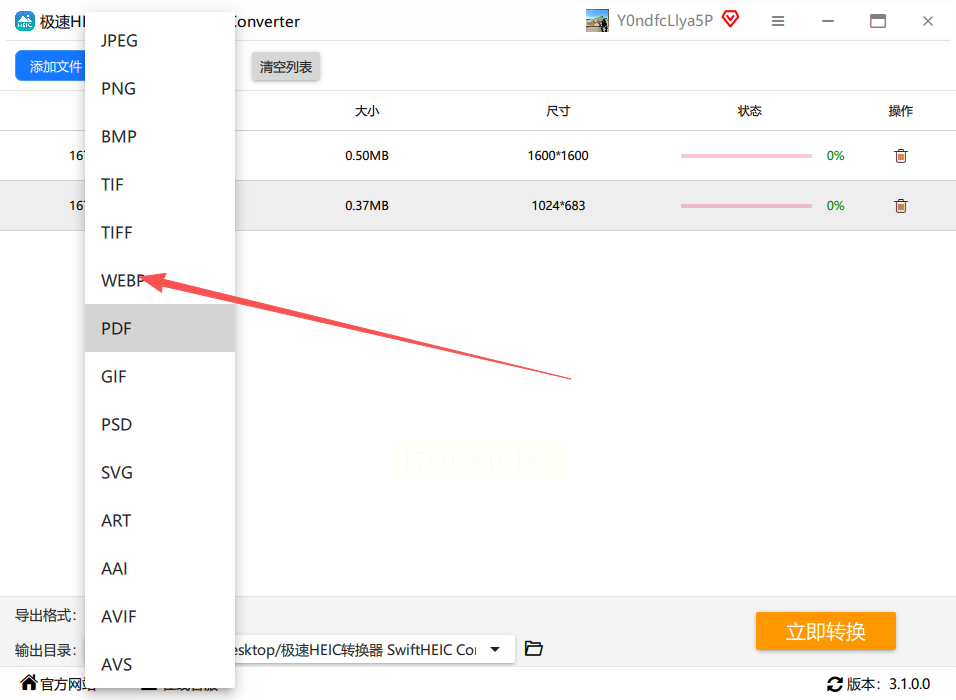Click the 0.37MB size cell
The width and height of the screenshot is (956, 700).
(x=367, y=205)
